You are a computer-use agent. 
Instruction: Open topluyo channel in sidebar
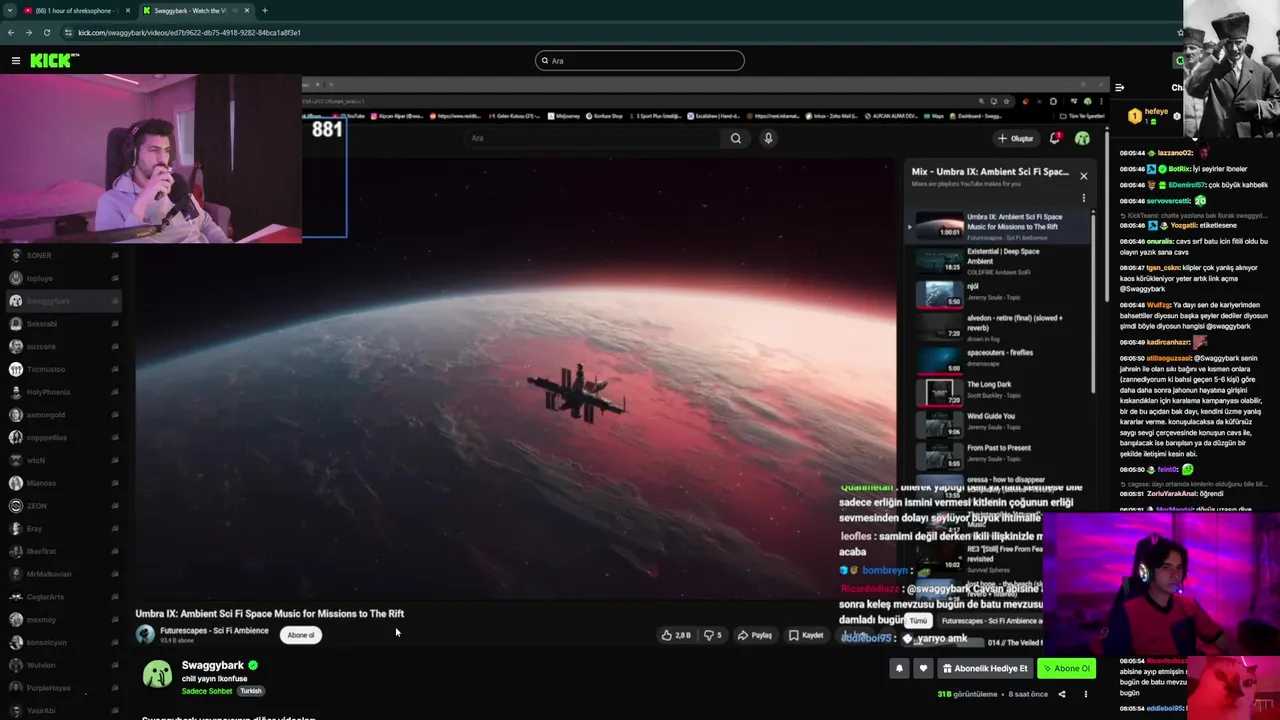[62, 278]
